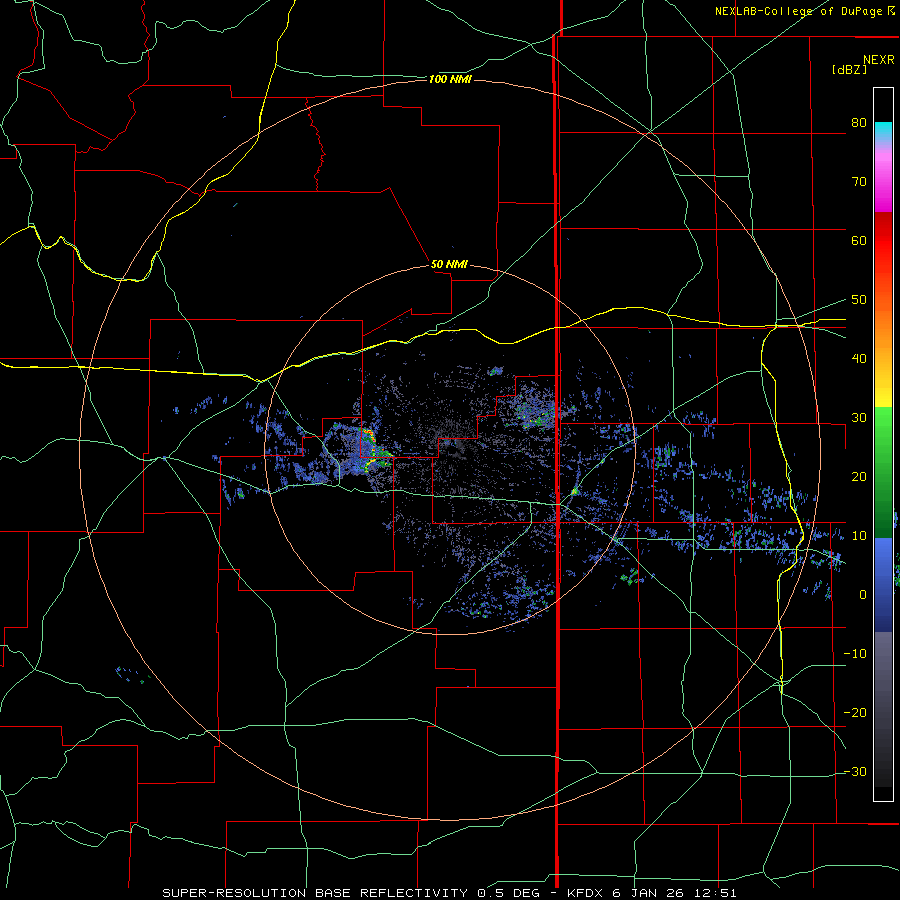This screenshot has height=900, width=900.
Task: Click the -20 value on the dBZ scale
Action: (x=855, y=713)
